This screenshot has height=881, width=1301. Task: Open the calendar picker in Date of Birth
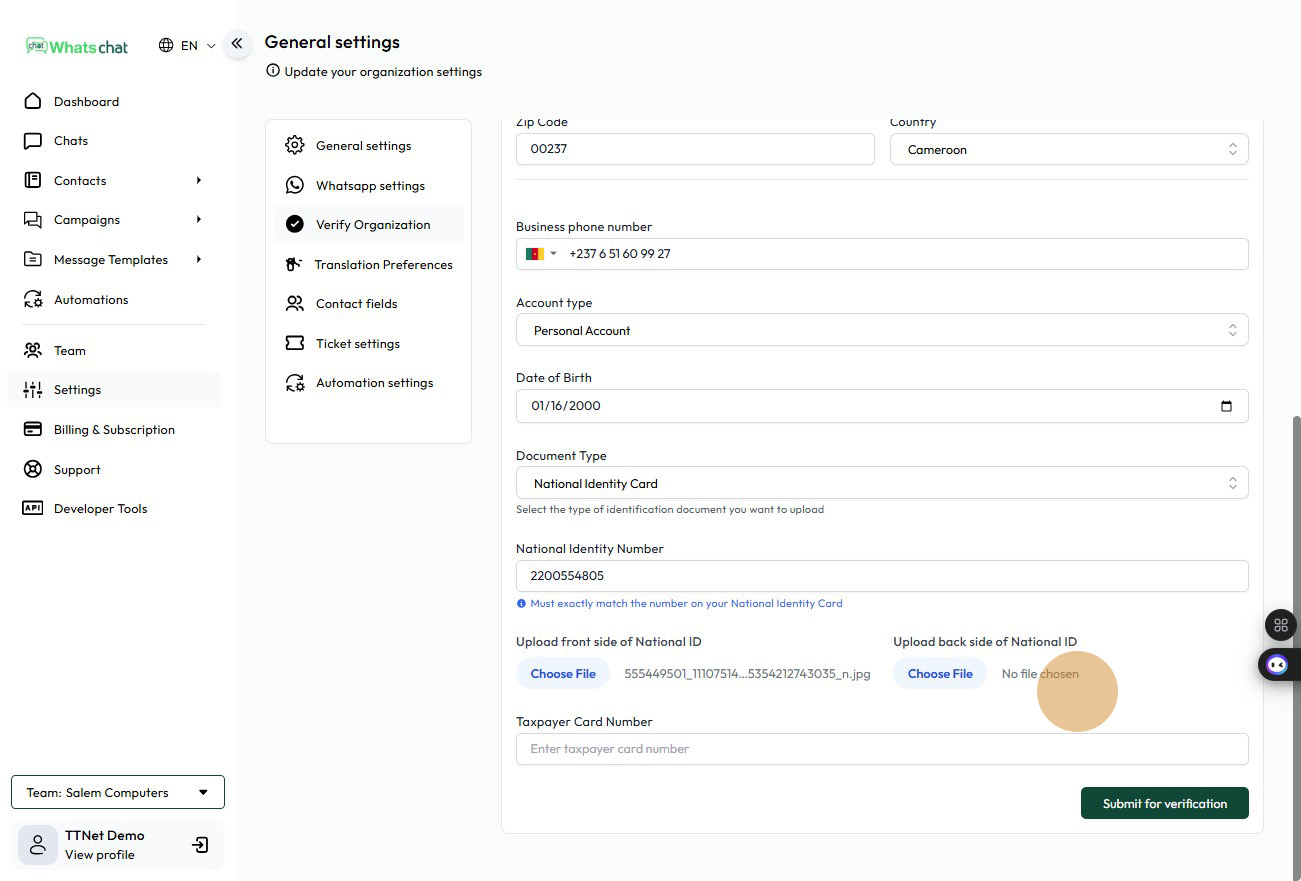coord(1226,406)
